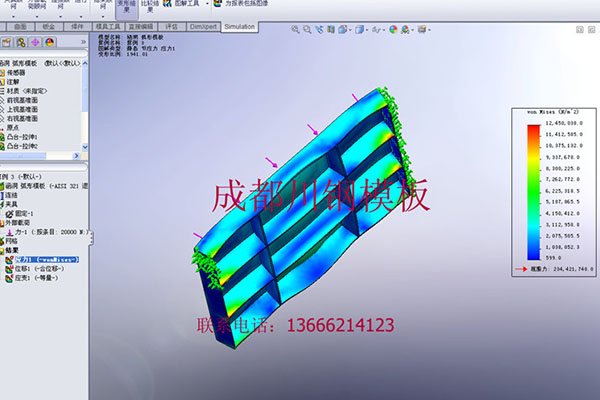Open dropdown arrow next to Apply Scene
This screenshot has height=400, width=600.
(x=412, y=30)
